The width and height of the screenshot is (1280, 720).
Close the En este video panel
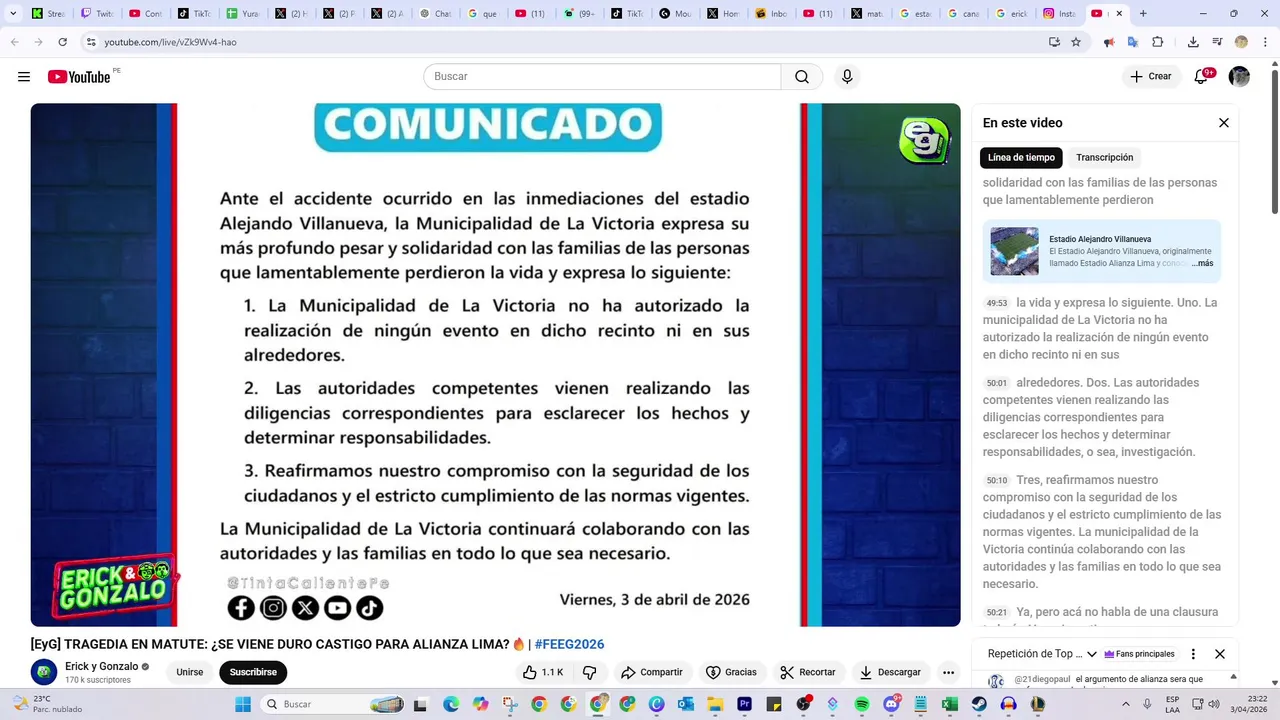[x=1224, y=123]
